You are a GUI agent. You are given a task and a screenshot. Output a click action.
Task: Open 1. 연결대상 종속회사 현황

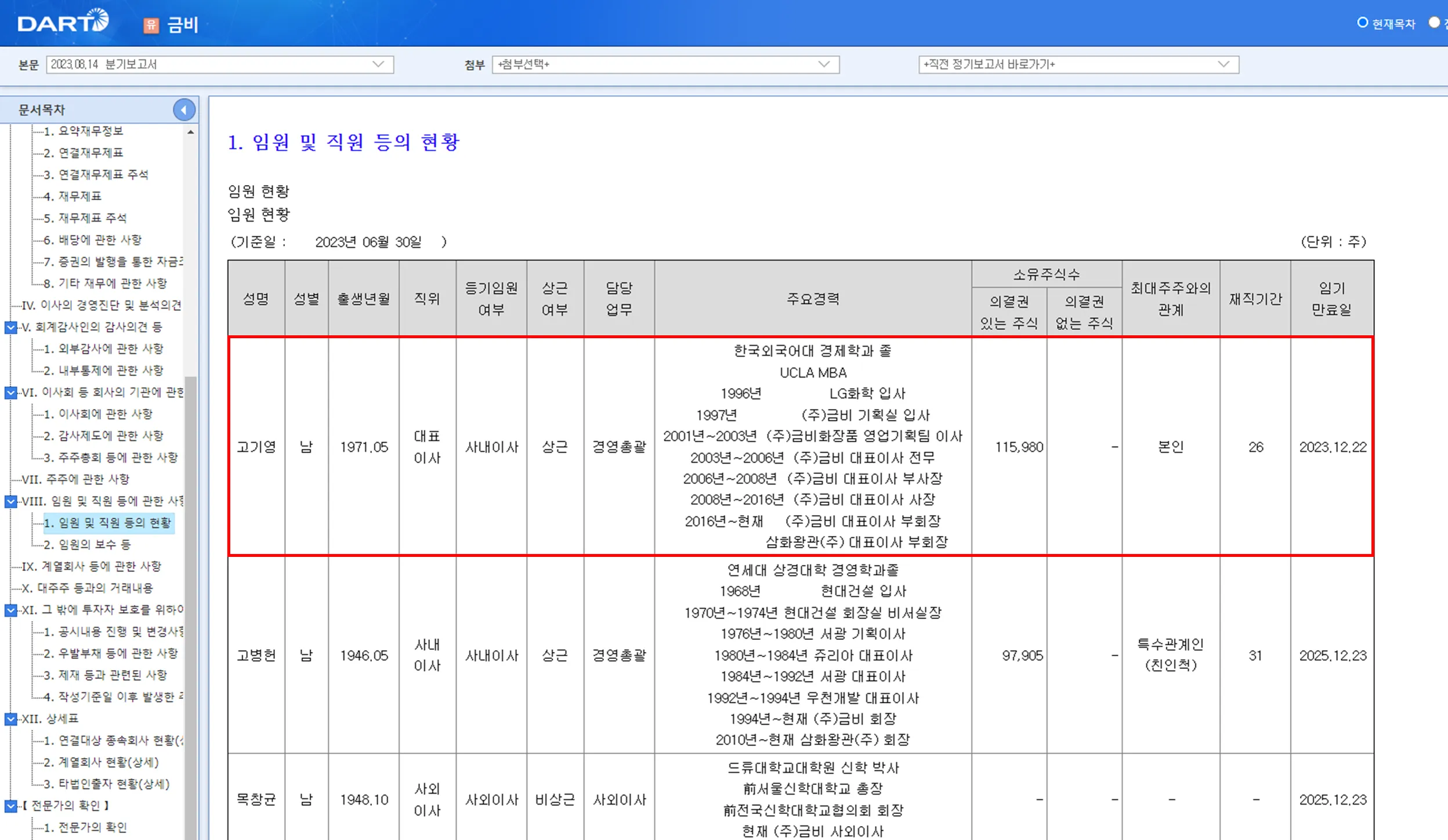[114, 741]
